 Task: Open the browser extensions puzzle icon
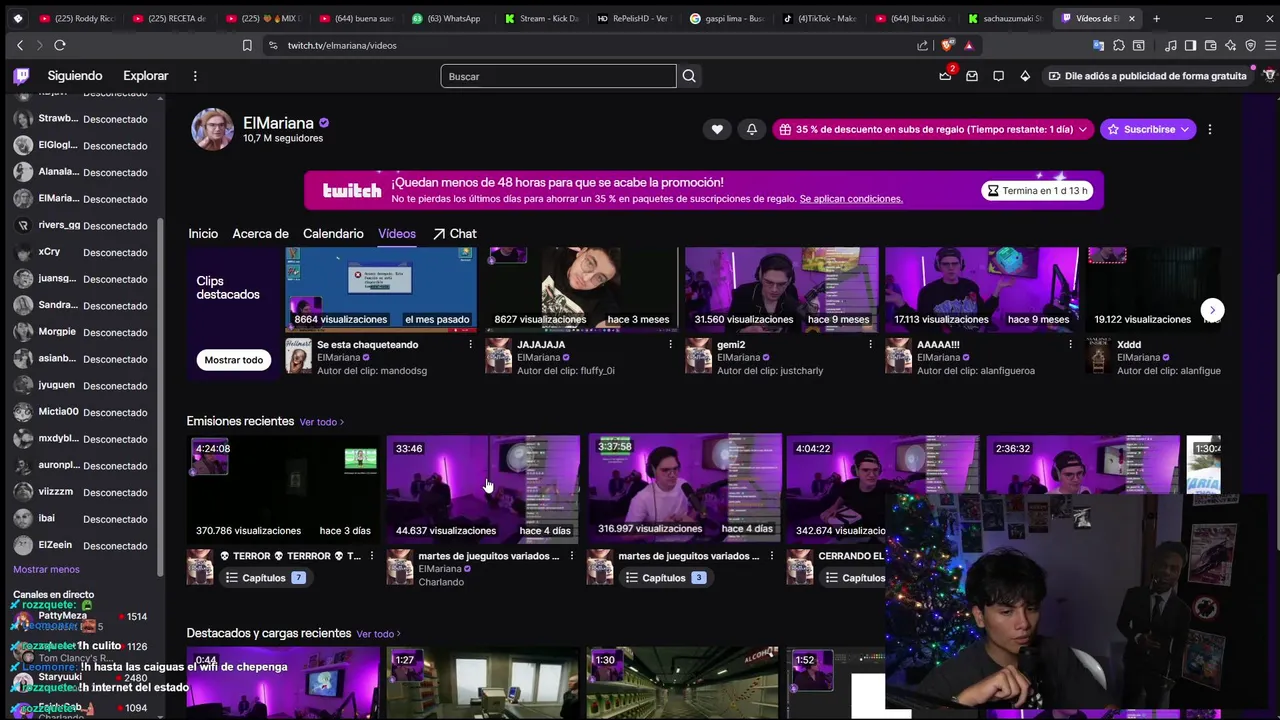click(x=1118, y=45)
